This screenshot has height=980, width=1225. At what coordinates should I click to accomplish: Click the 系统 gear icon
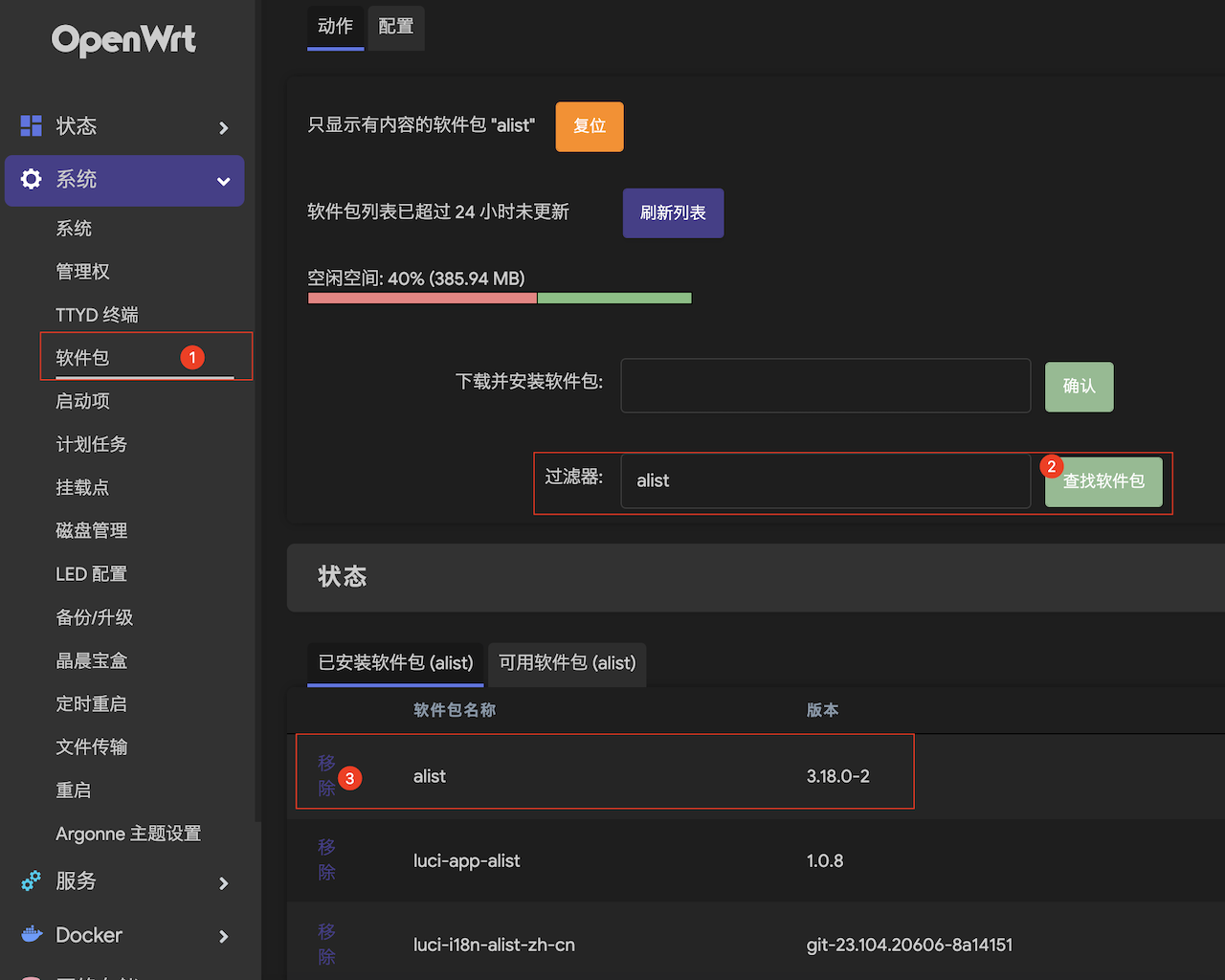[32, 179]
